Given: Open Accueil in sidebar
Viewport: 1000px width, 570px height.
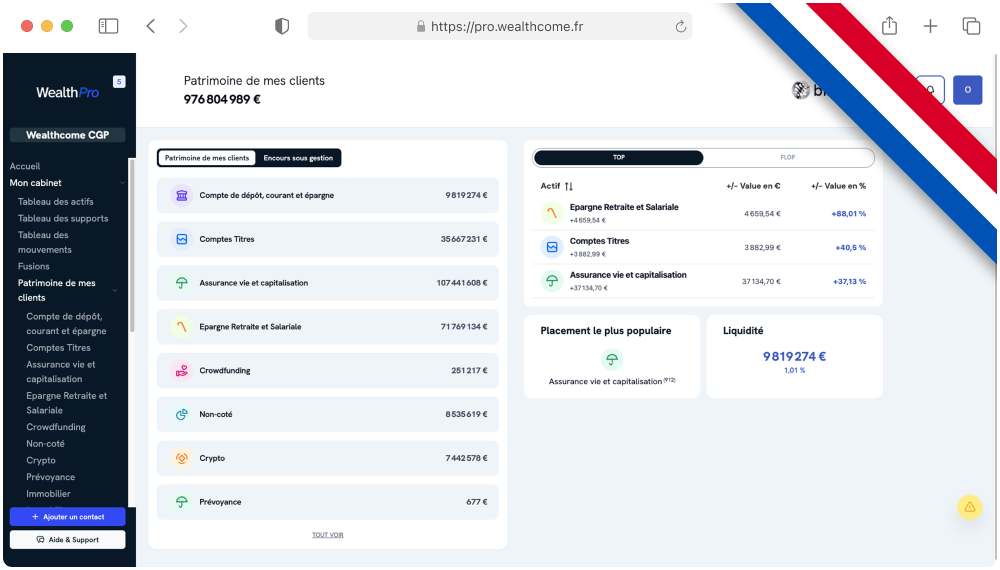Looking at the screenshot, I should [25, 166].
